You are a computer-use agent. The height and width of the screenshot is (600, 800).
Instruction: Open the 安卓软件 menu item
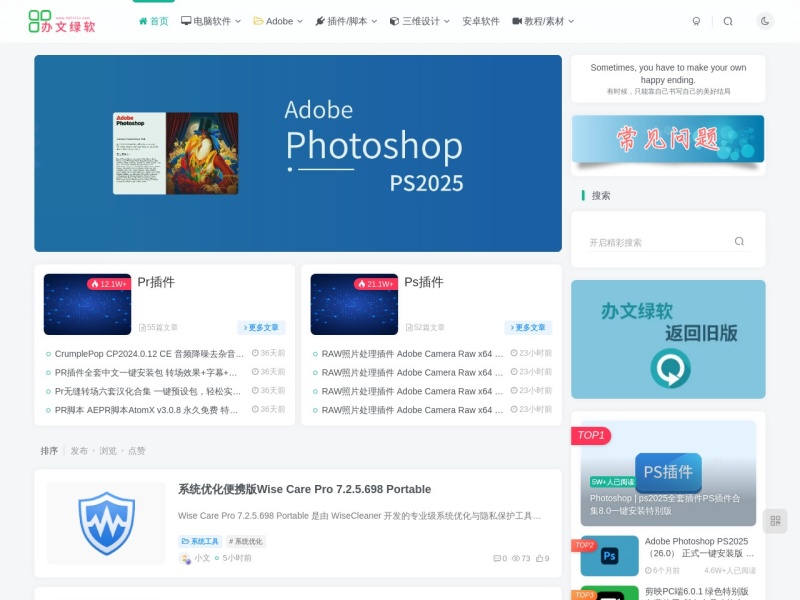click(x=481, y=21)
